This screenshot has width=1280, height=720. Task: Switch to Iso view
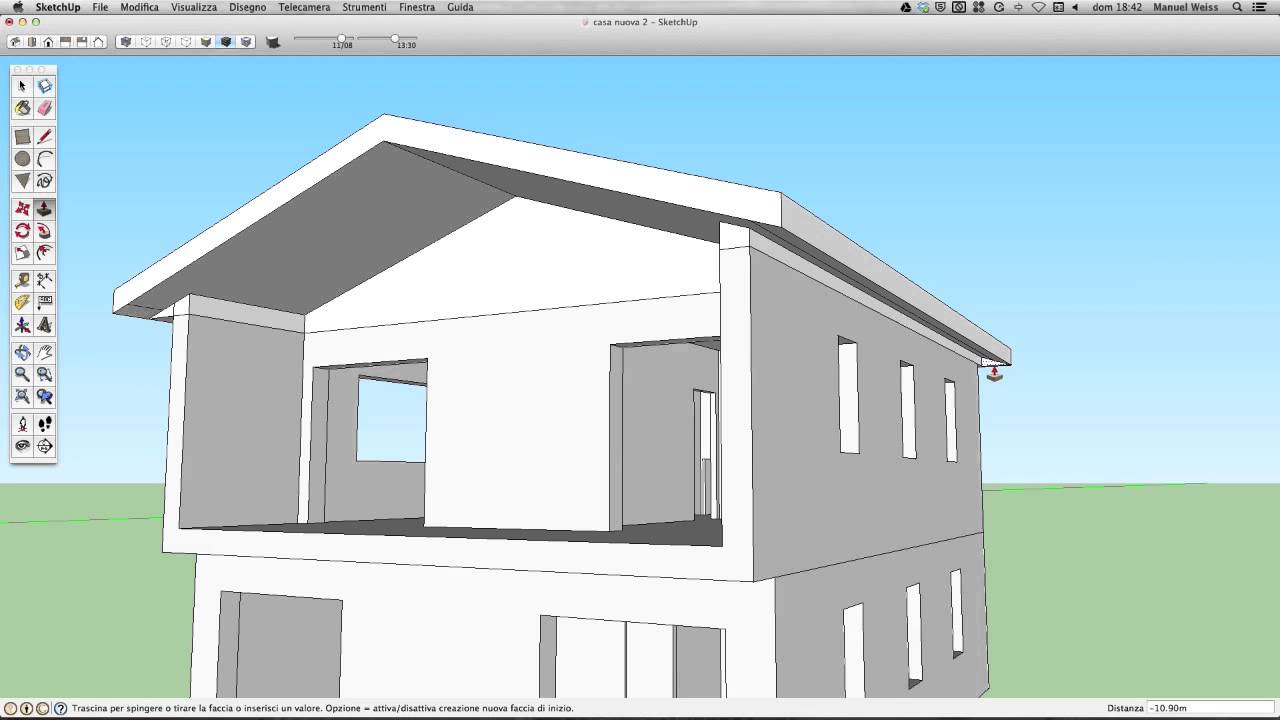[x=15, y=42]
